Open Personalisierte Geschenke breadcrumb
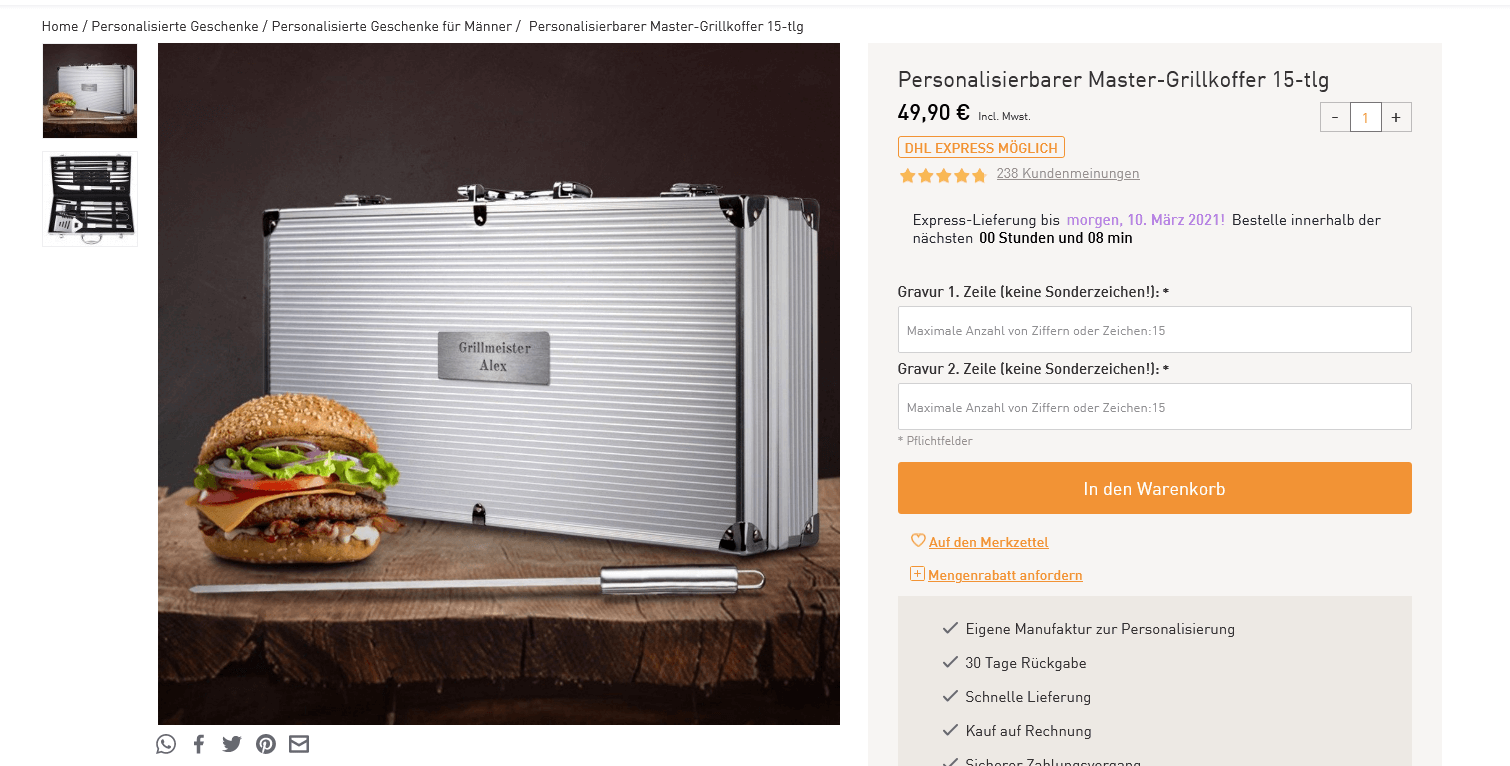1510x766 pixels. (175, 26)
